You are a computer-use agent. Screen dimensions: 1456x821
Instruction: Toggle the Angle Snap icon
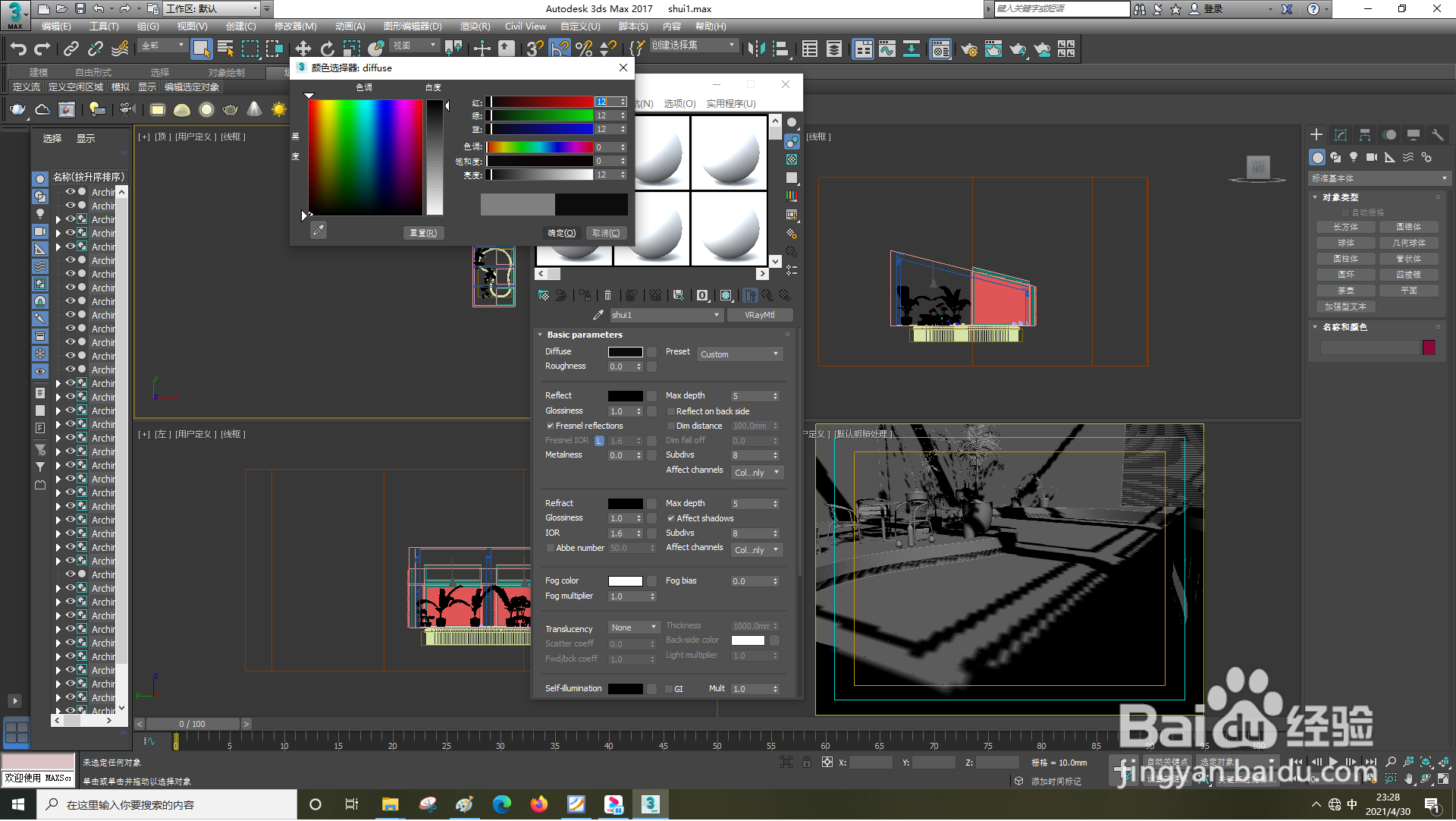point(560,49)
